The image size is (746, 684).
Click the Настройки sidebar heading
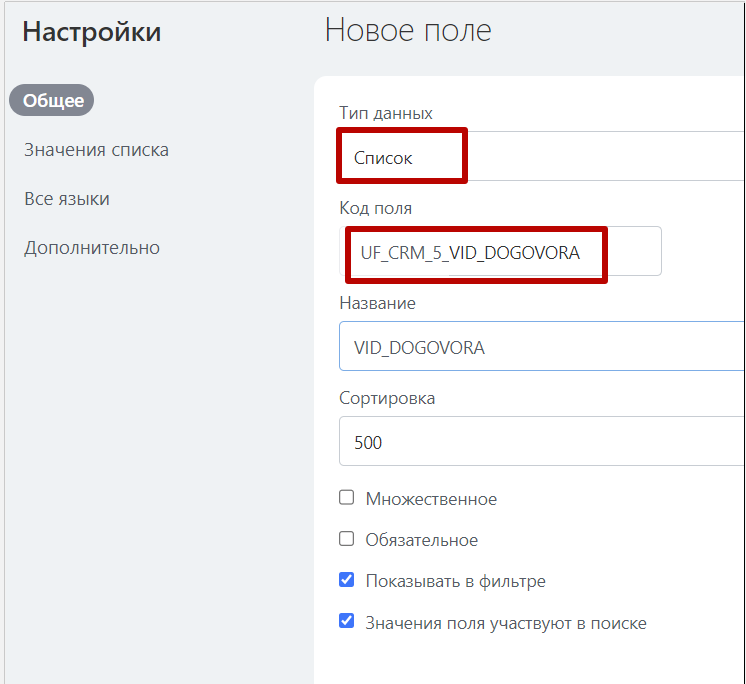point(92,32)
